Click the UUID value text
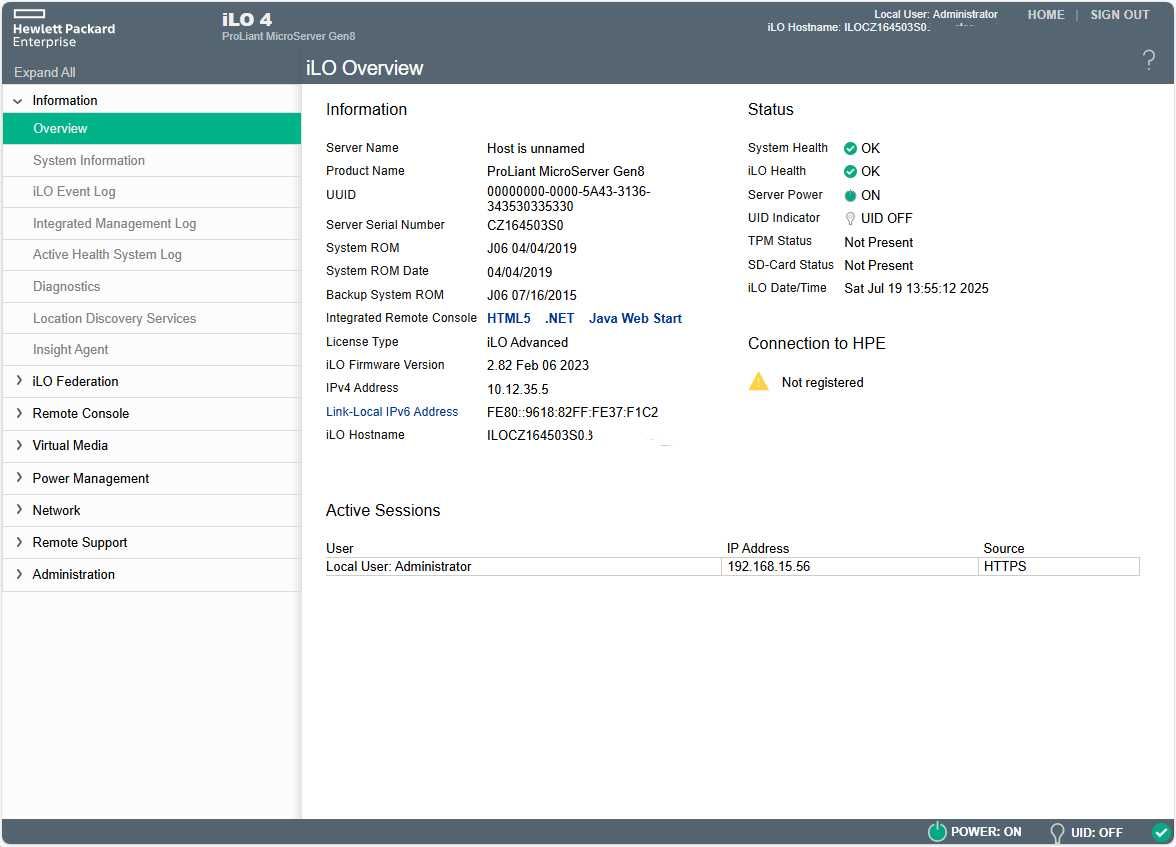 [568, 199]
